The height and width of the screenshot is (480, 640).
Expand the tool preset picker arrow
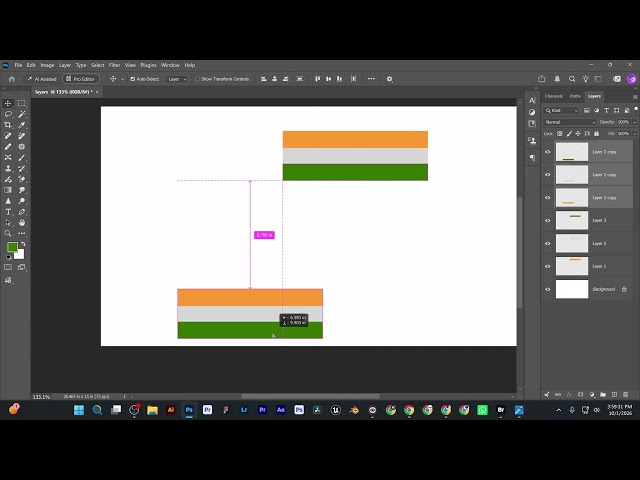click(x=122, y=79)
